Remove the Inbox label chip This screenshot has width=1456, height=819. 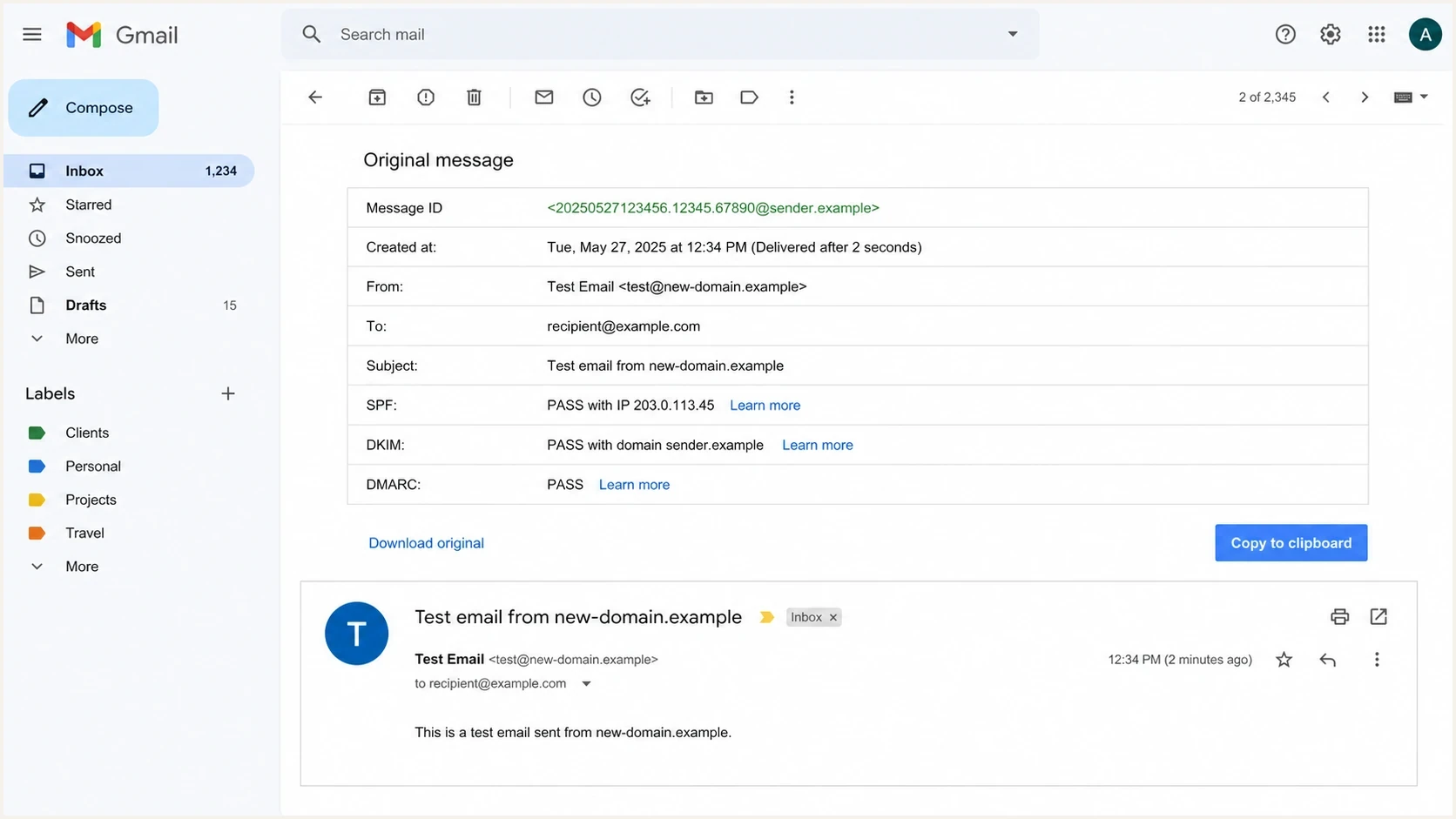[833, 617]
